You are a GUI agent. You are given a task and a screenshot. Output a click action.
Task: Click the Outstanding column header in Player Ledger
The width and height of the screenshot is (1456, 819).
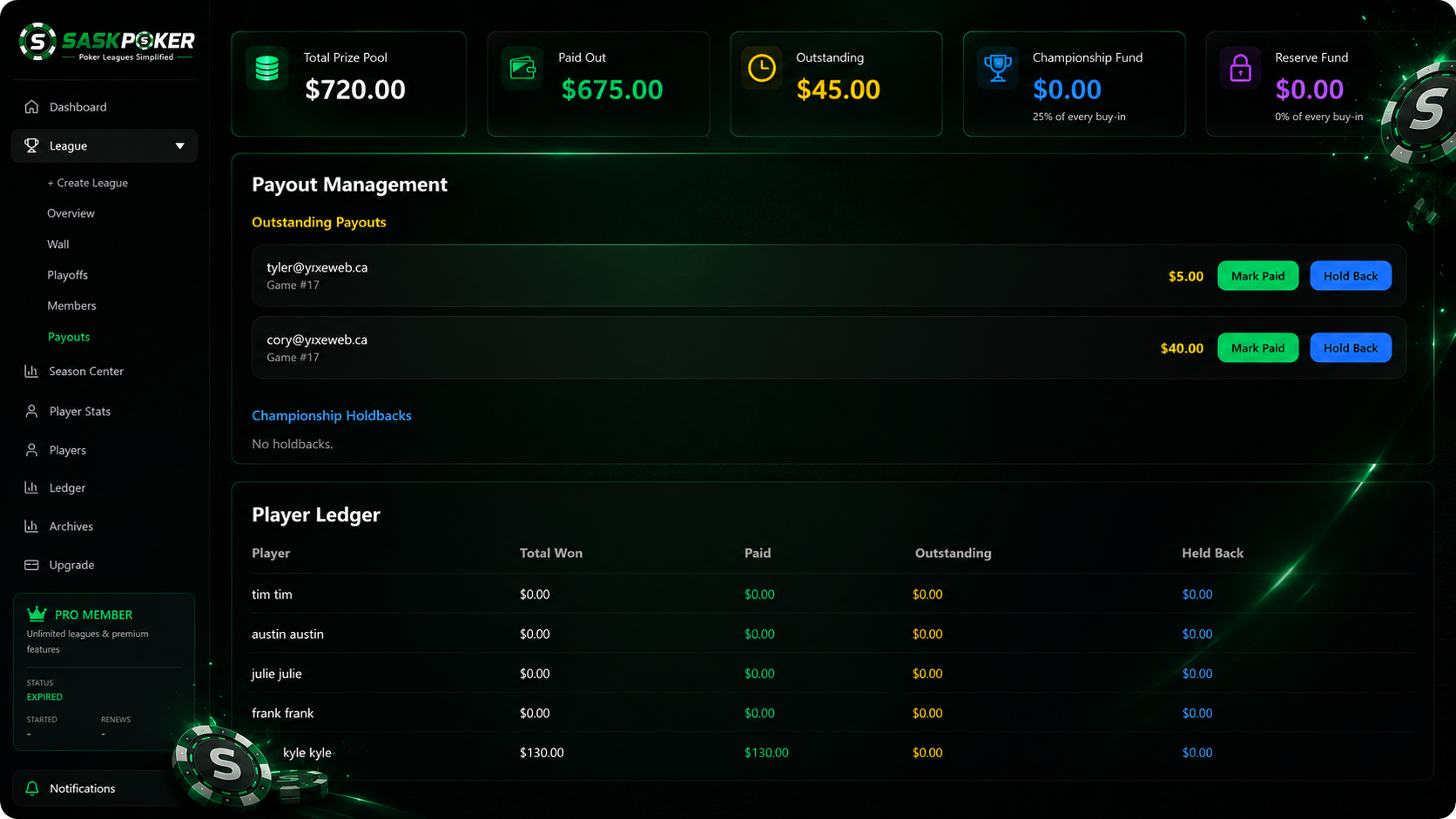point(953,554)
